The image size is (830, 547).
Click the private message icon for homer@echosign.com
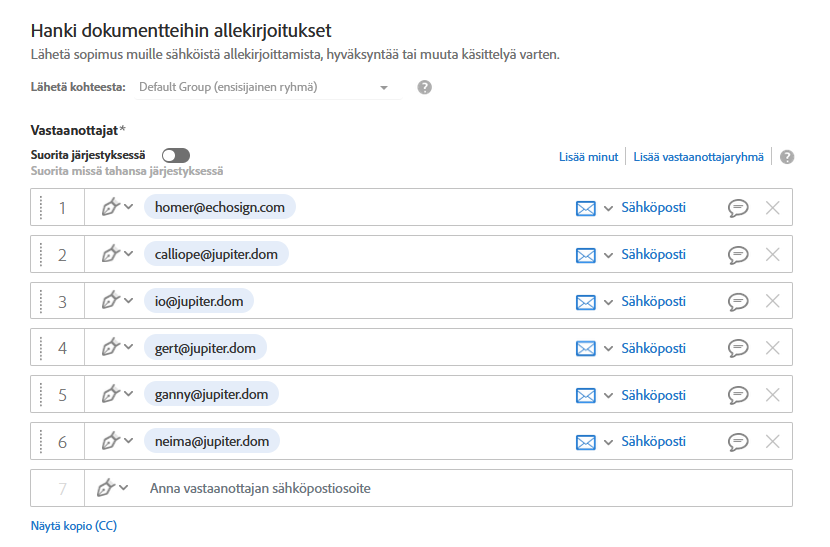click(738, 208)
